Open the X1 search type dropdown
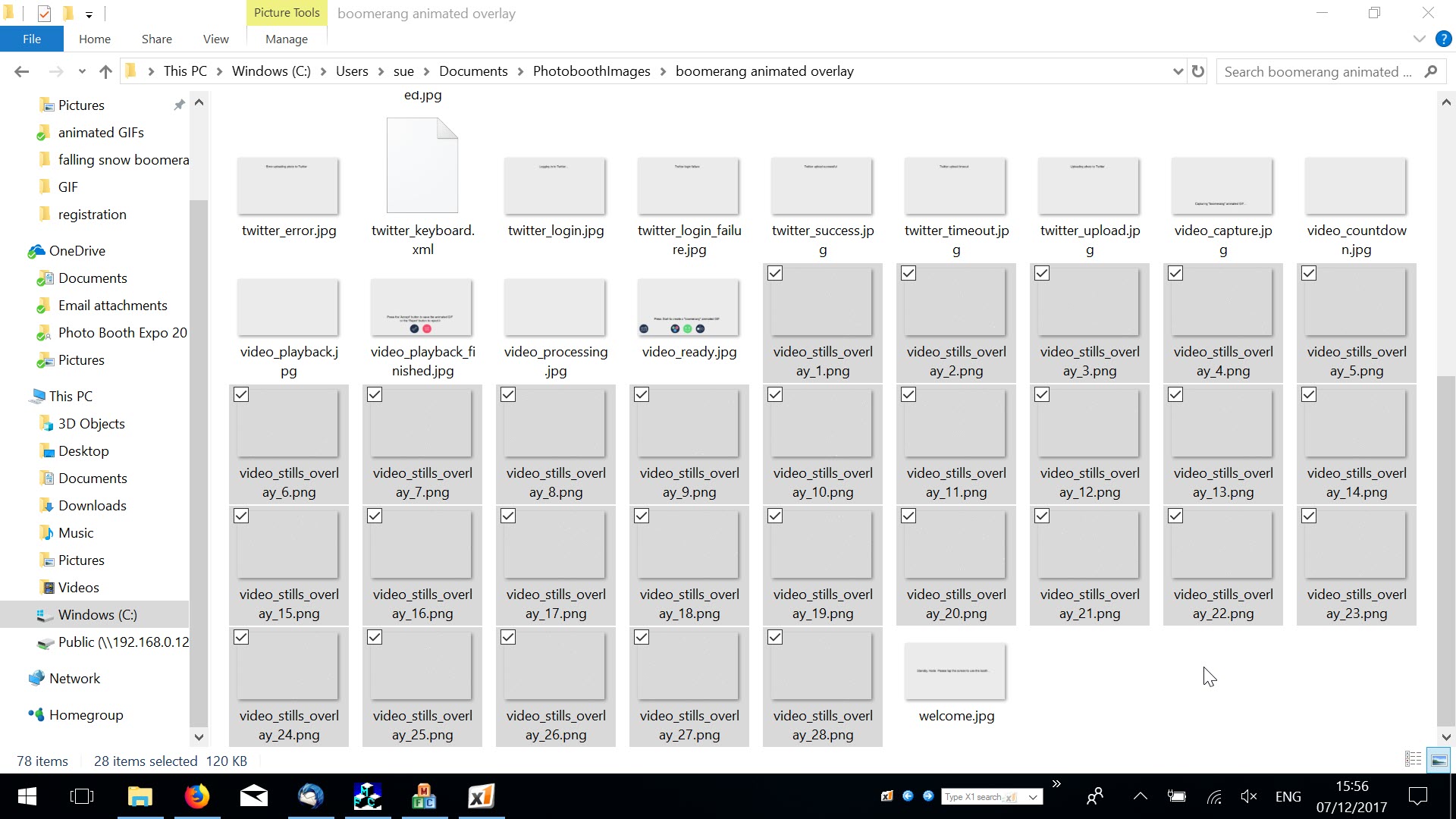This screenshot has height=819, width=1456. click(x=1033, y=797)
